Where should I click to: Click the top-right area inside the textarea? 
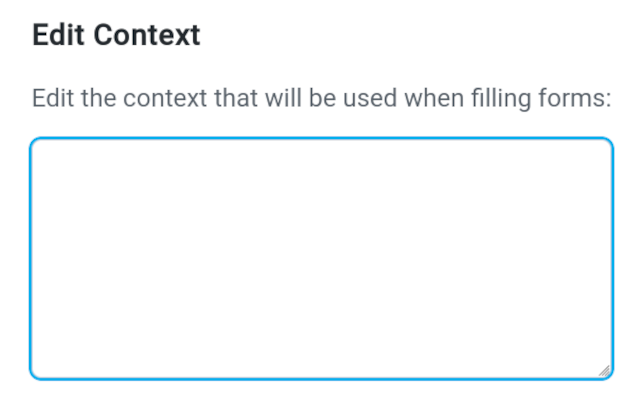pos(590,158)
